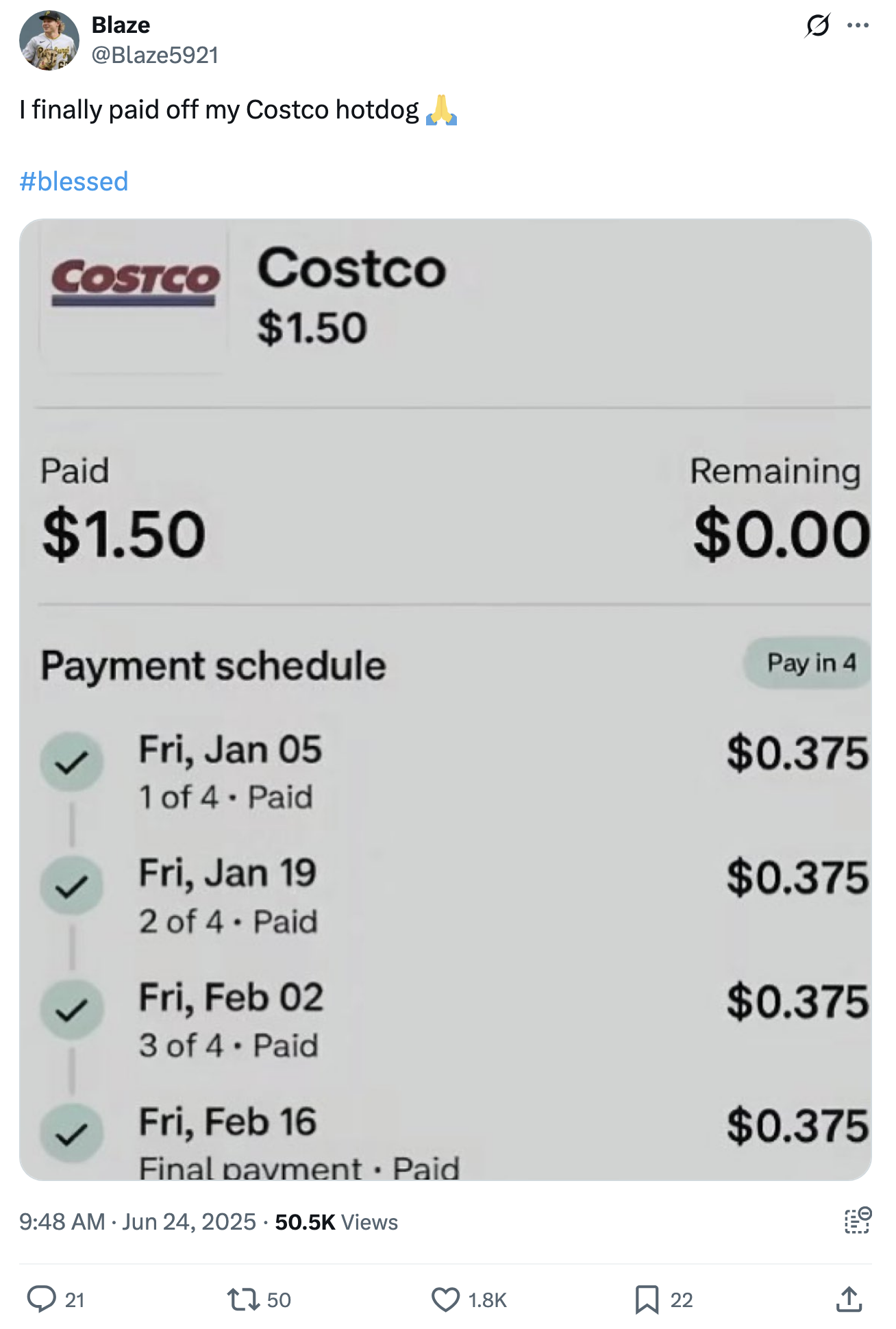Image resolution: width=896 pixels, height=1329 pixels.
Task: Click the reader mode icon near views
Action: [x=857, y=1221]
